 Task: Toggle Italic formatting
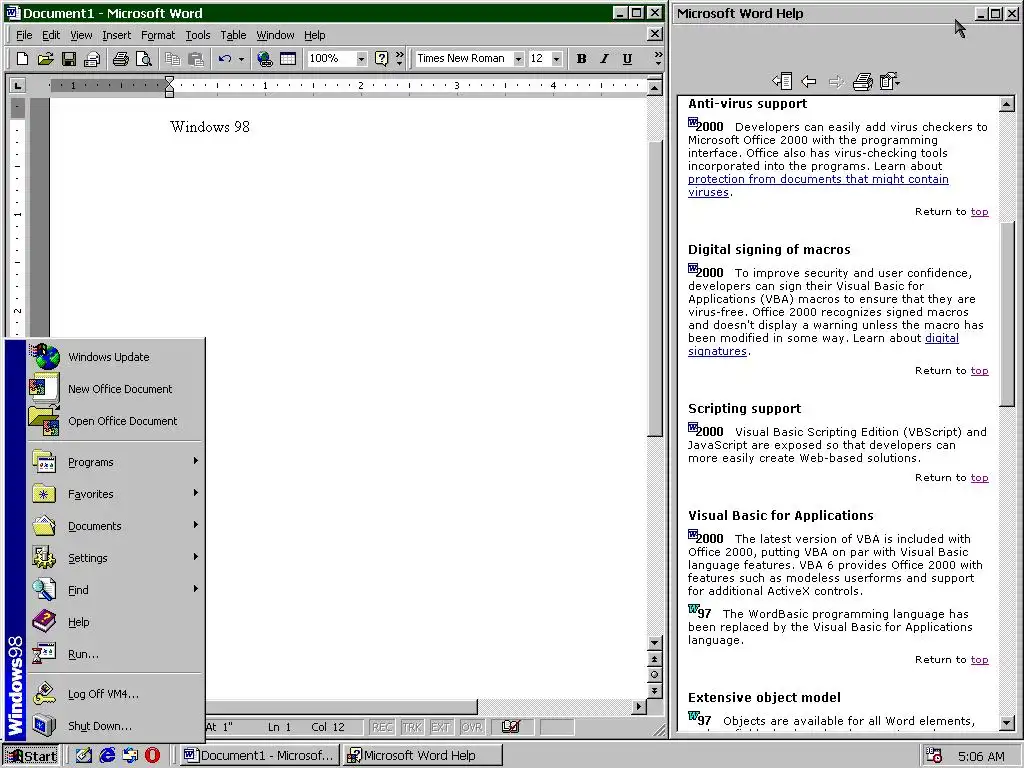coord(604,59)
